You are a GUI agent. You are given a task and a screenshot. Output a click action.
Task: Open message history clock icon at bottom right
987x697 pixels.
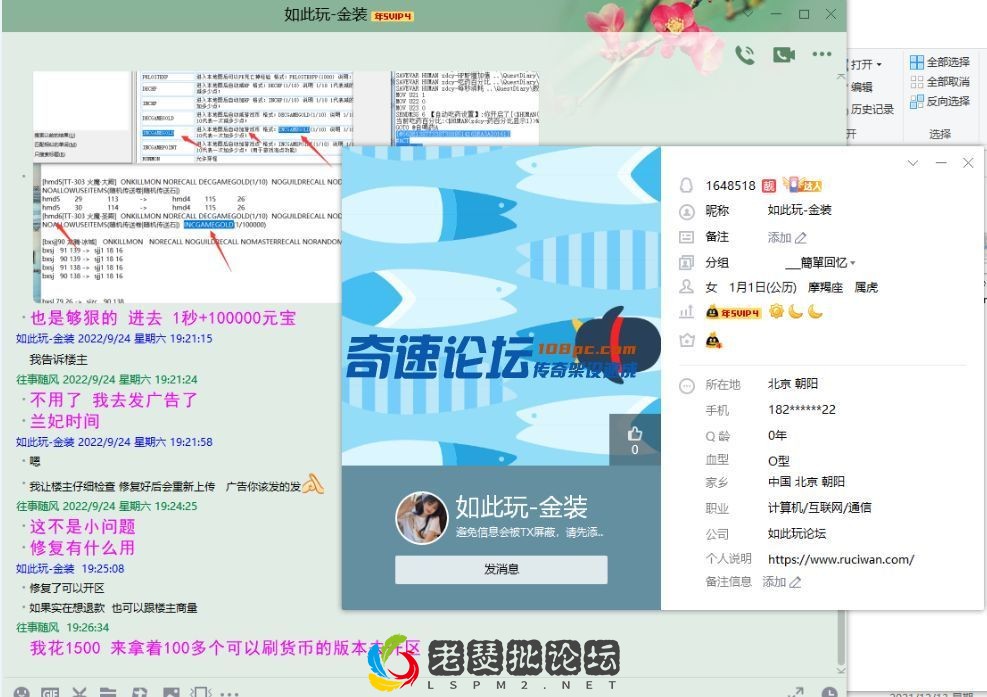[829, 691]
